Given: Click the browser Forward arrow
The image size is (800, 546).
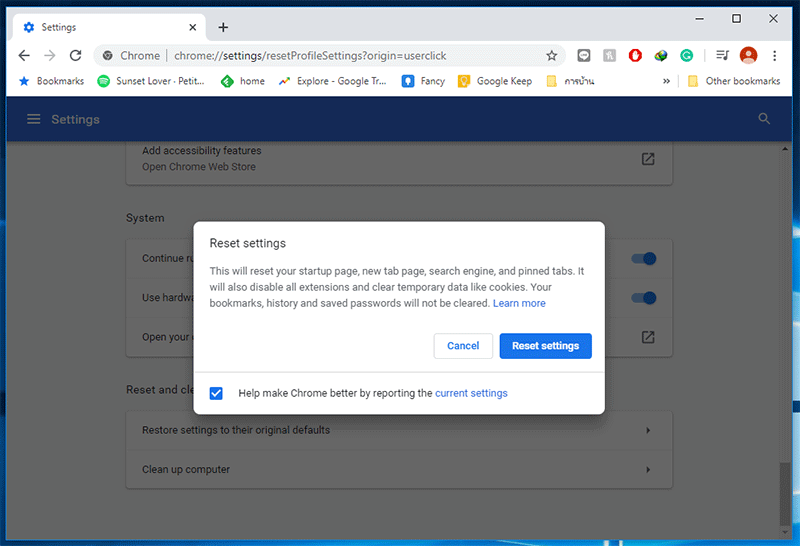Looking at the screenshot, I should coord(49,55).
